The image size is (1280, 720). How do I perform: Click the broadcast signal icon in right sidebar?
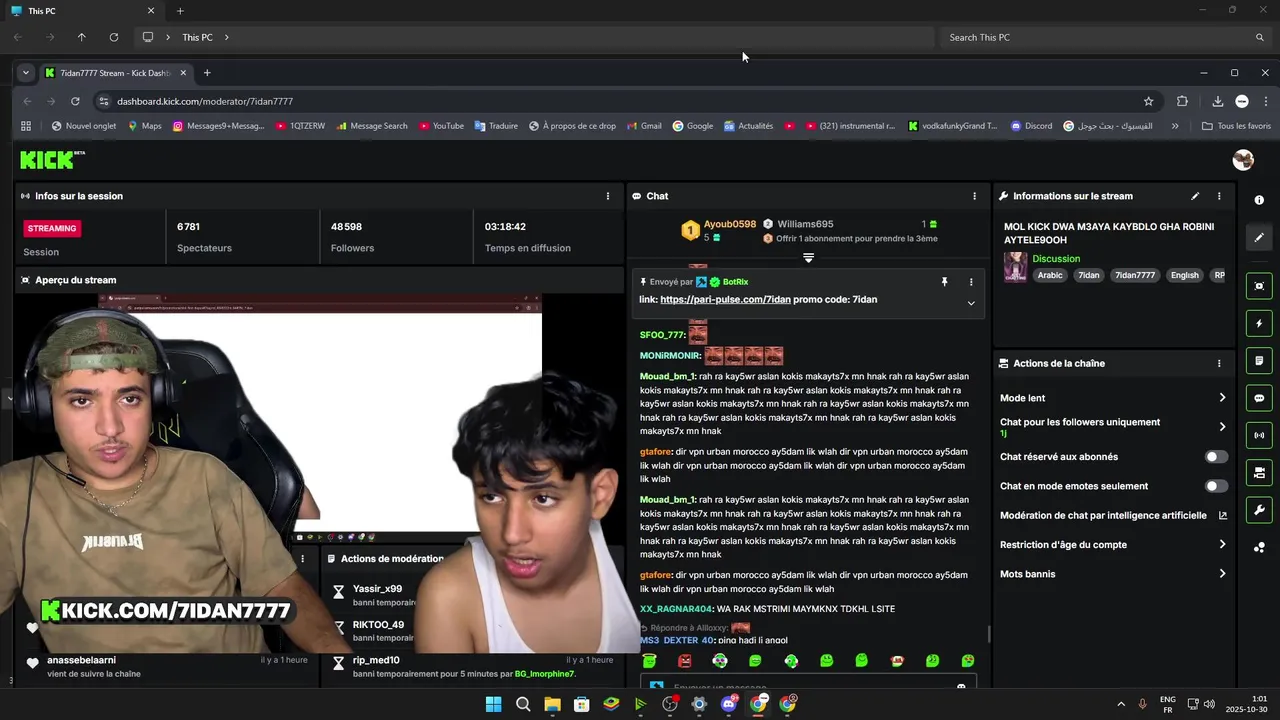1259,435
